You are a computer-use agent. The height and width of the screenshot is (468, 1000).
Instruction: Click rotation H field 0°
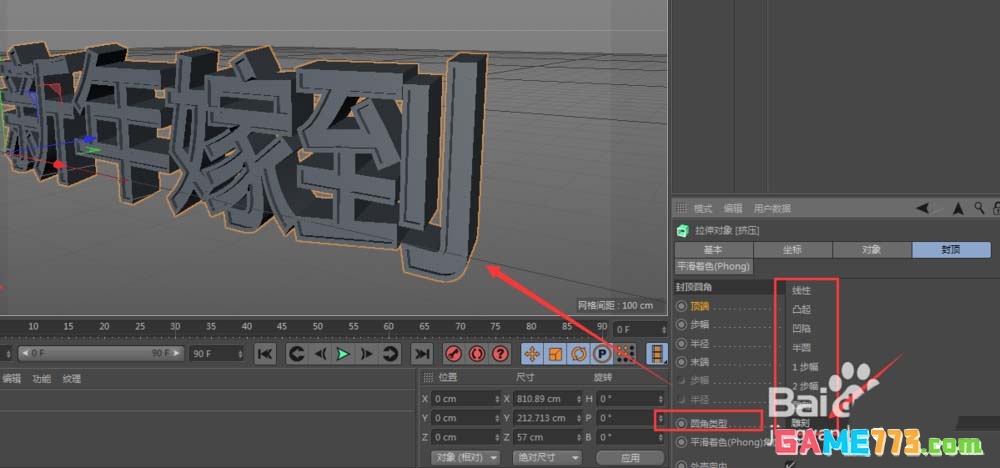pos(629,399)
